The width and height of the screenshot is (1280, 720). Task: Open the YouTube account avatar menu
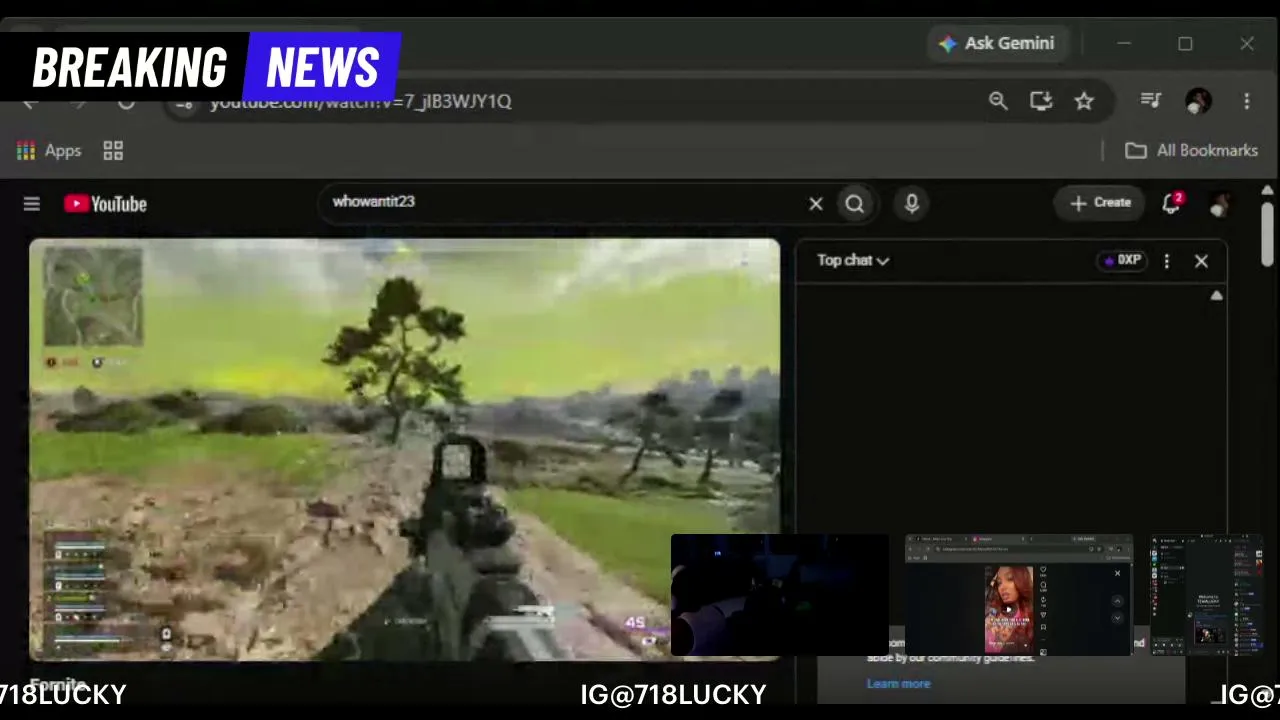click(1219, 204)
